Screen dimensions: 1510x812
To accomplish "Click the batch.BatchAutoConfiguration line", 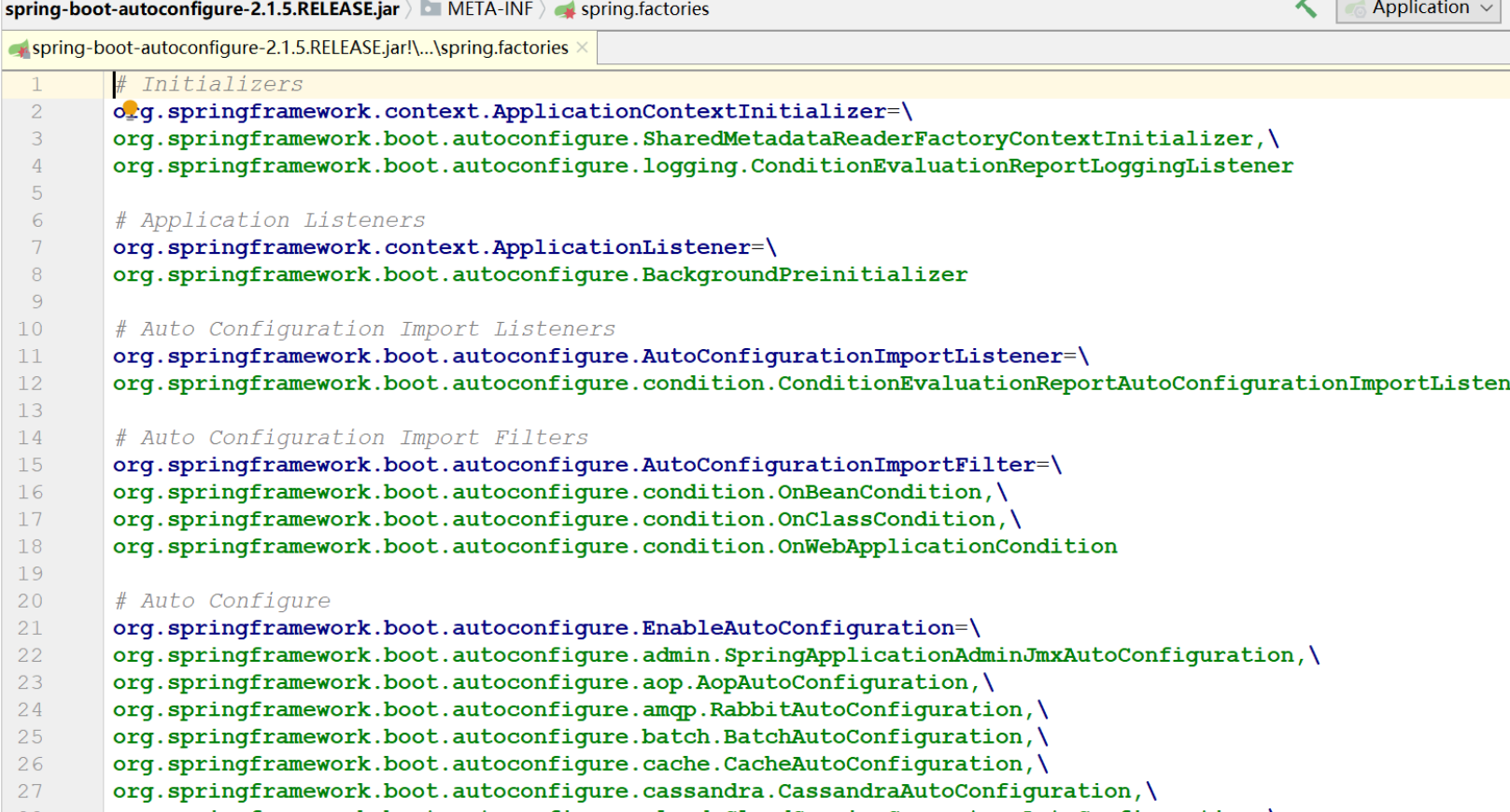I will tap(580, 736).
